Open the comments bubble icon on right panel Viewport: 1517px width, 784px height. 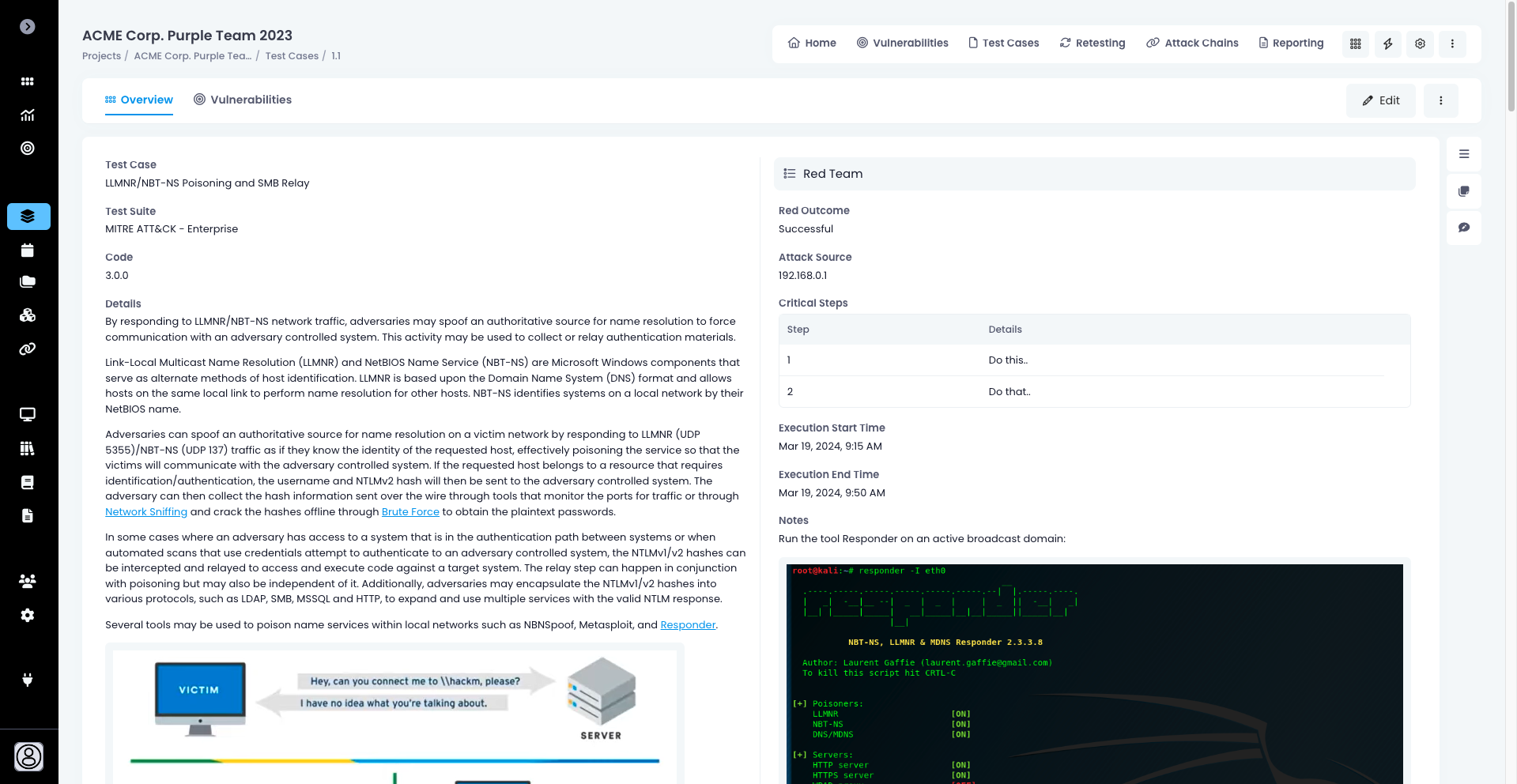pyautogui.click(x=1464, y=228)
